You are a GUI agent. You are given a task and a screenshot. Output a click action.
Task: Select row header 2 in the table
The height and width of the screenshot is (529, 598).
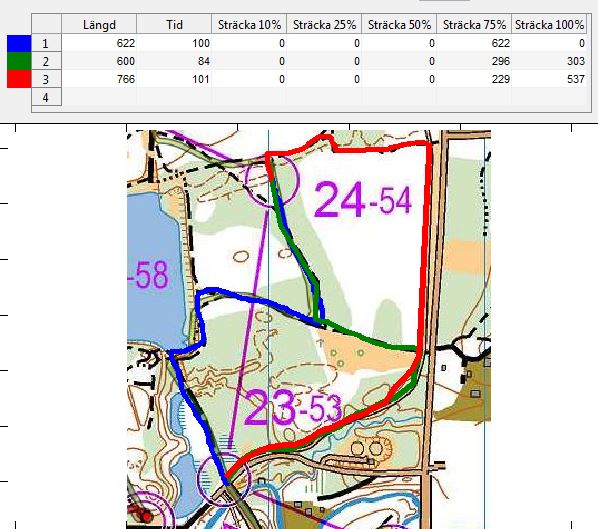coord(46,61)
